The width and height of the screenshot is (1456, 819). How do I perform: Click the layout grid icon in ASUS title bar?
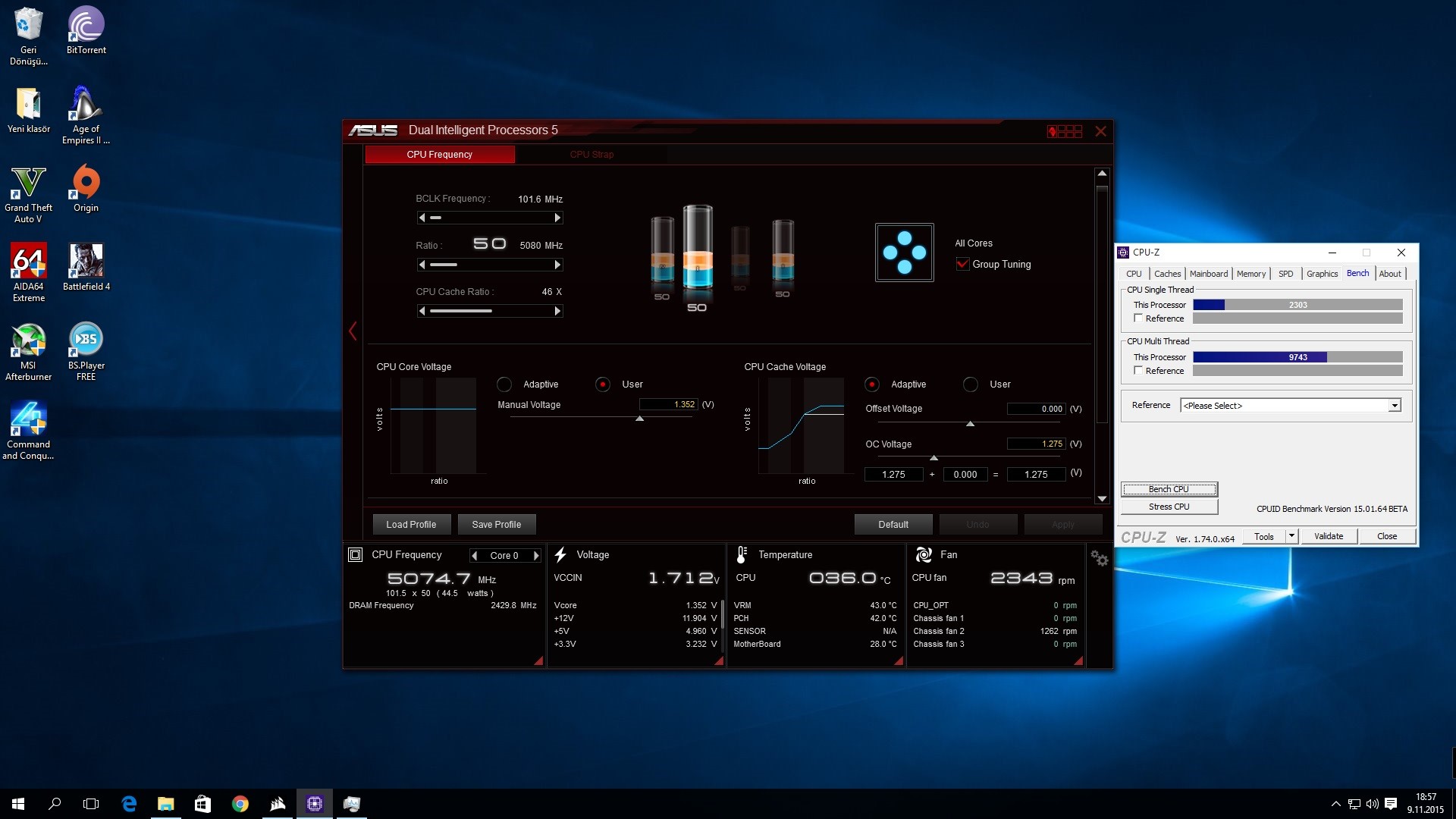click(x=1065, y=131)
